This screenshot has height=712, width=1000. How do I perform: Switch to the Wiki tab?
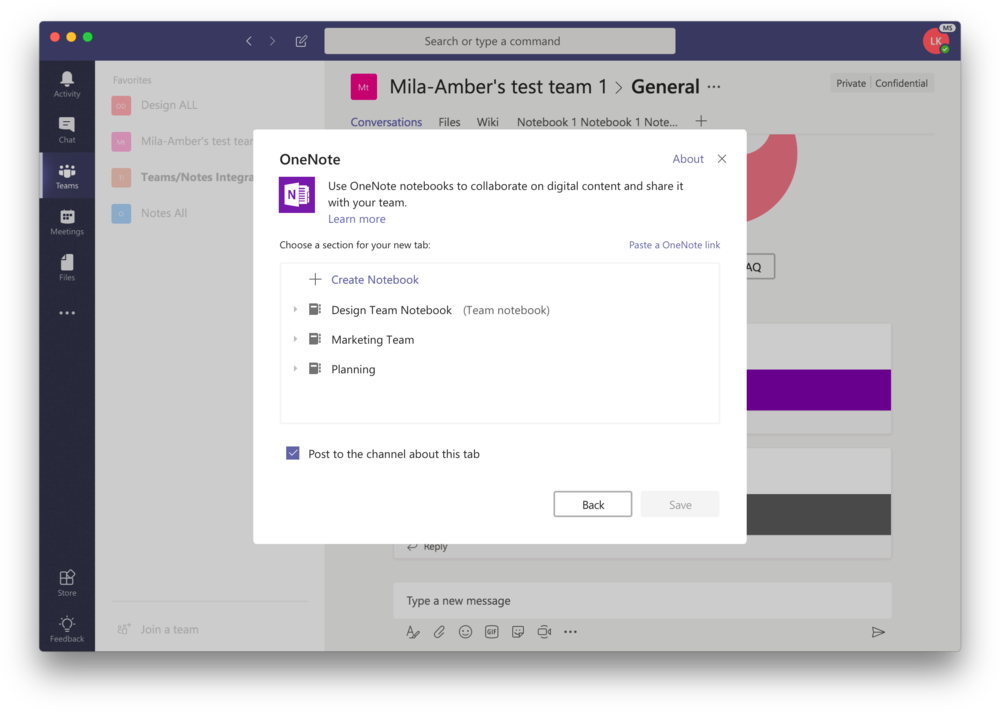487,122
